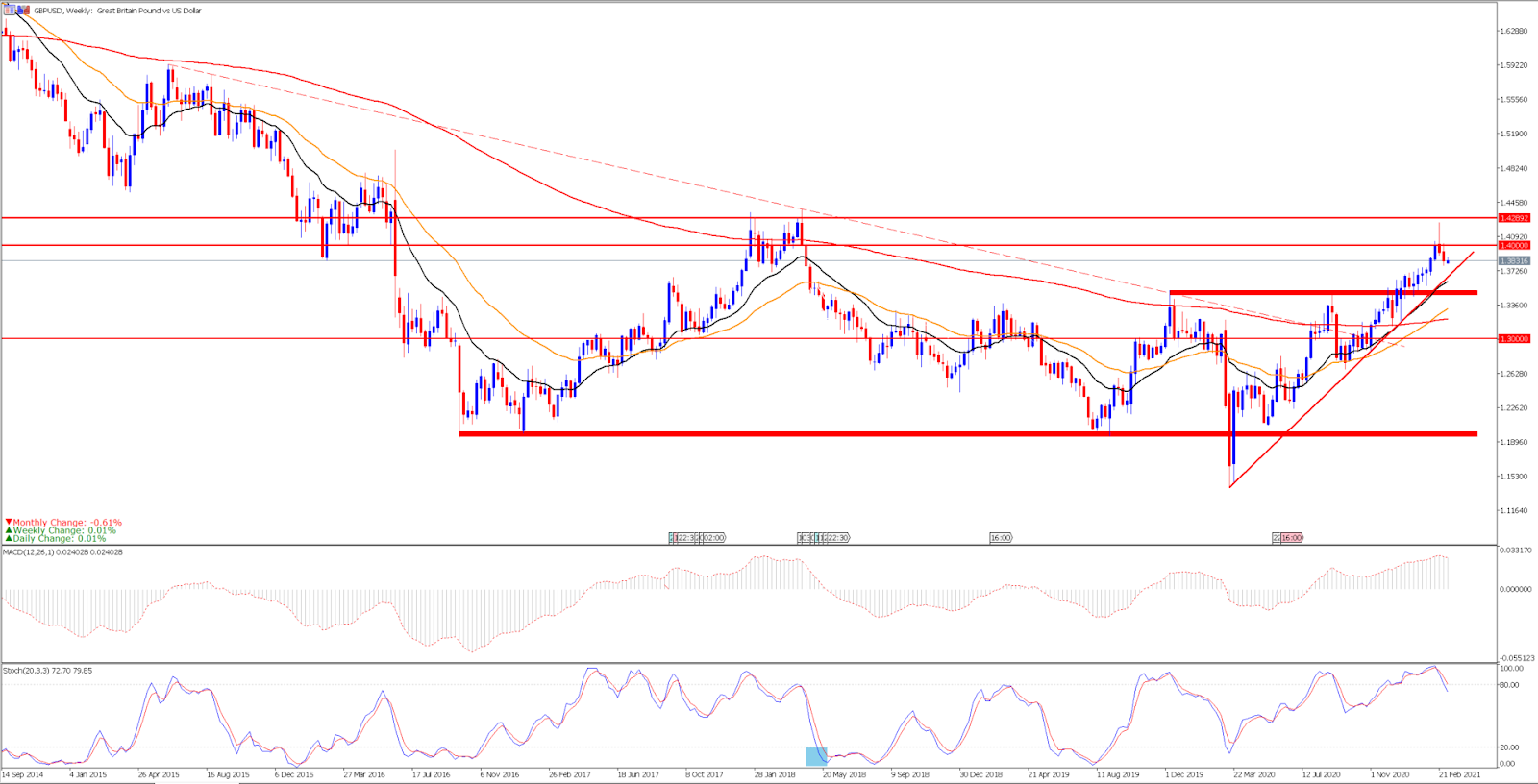Select the 1.42892 horizontal line price label
1538x784 pixels.
pyautogui.click(x=1514, y=218)
